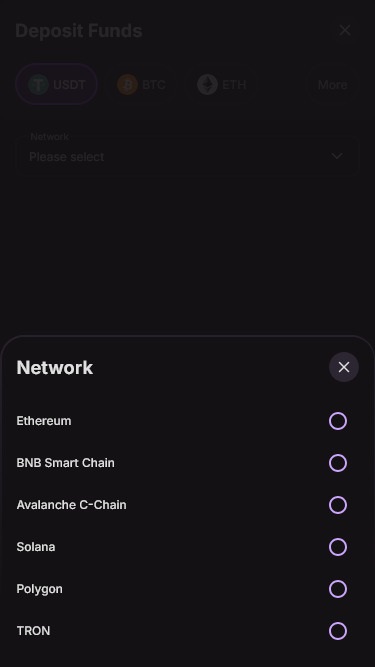
Task: Select the USDT currency tab
Action: 57,84
